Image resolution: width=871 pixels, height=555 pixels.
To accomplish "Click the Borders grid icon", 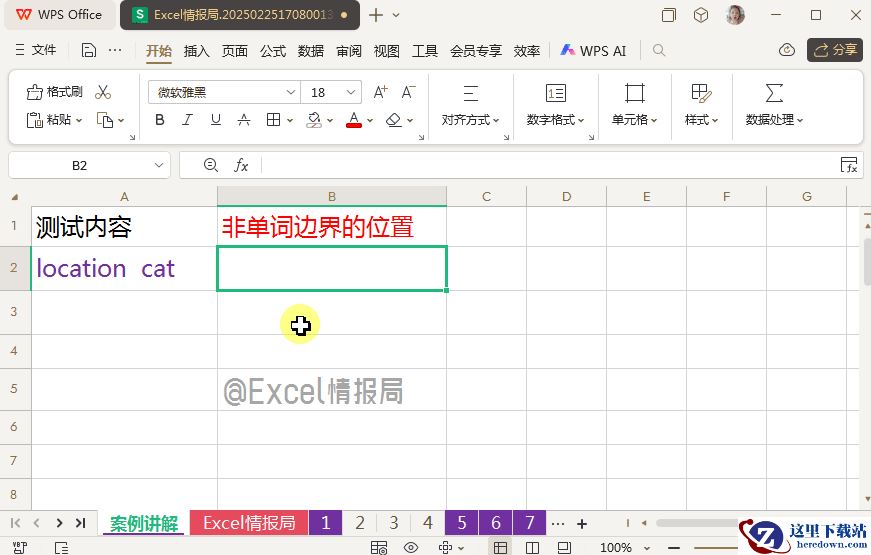I will coord(273,119).
